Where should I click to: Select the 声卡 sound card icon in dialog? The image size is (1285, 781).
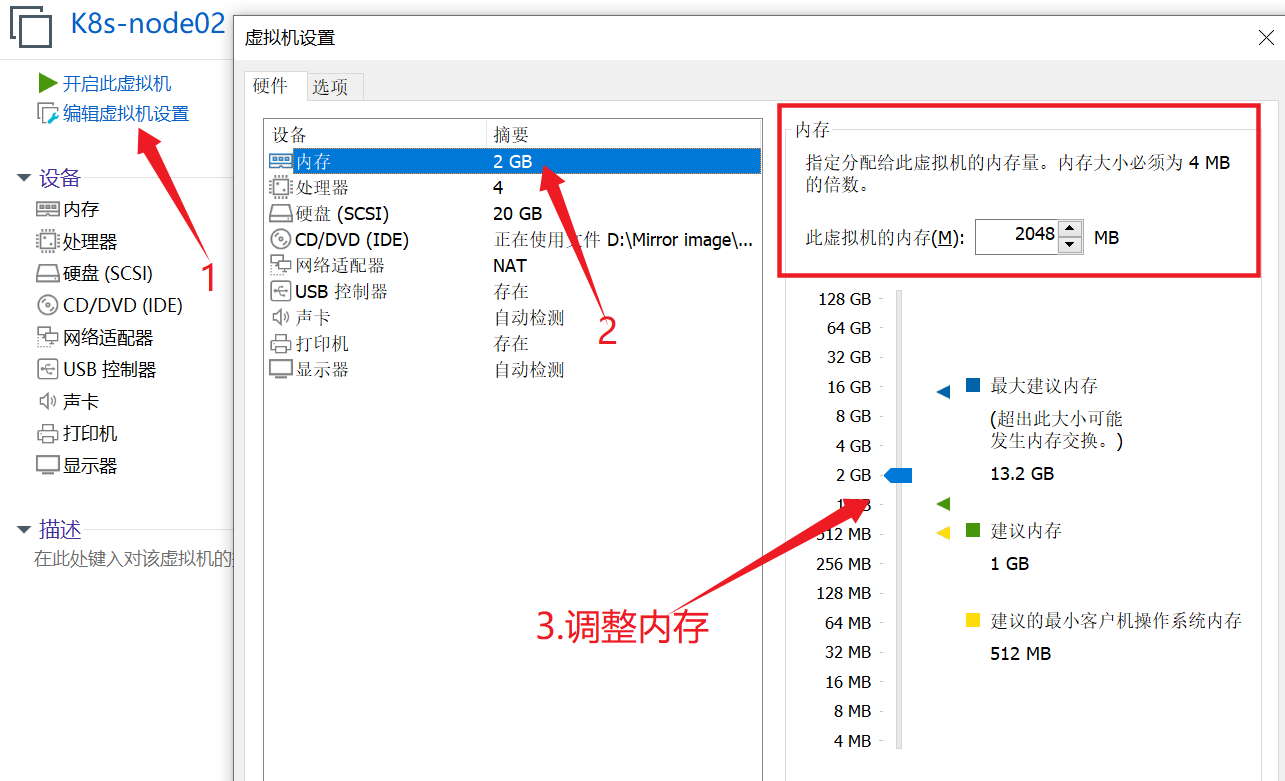tap(280, 318)
